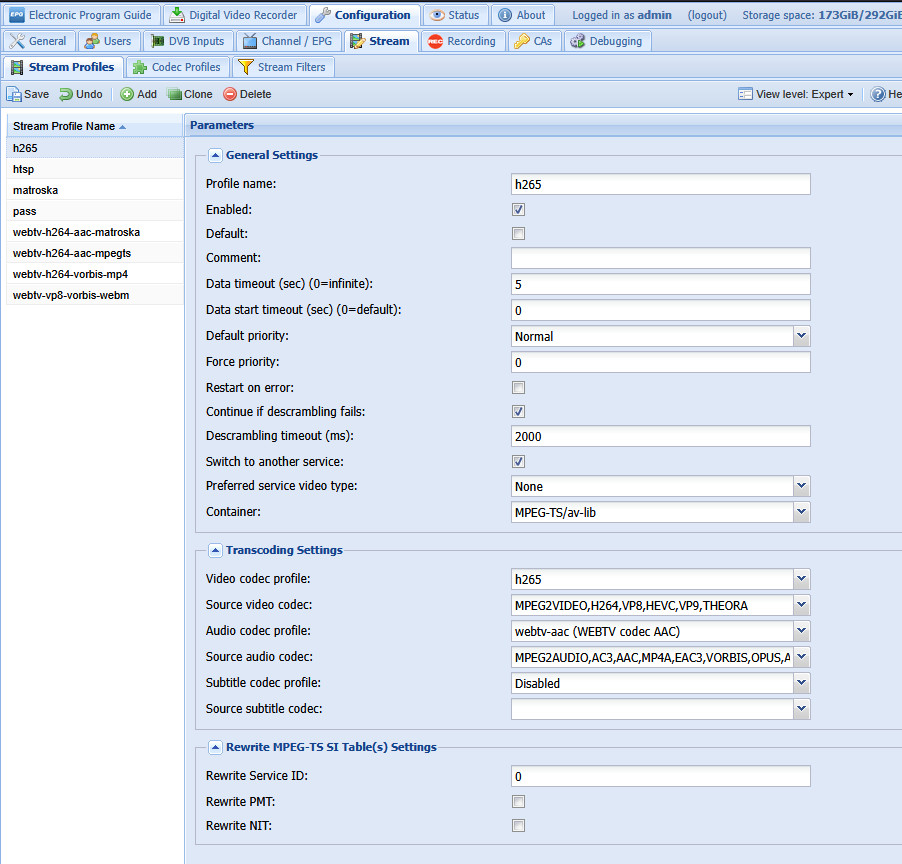Uncheck the Enabled checkbox
Viewport: 902px width, 864px height.
[518, 210]
